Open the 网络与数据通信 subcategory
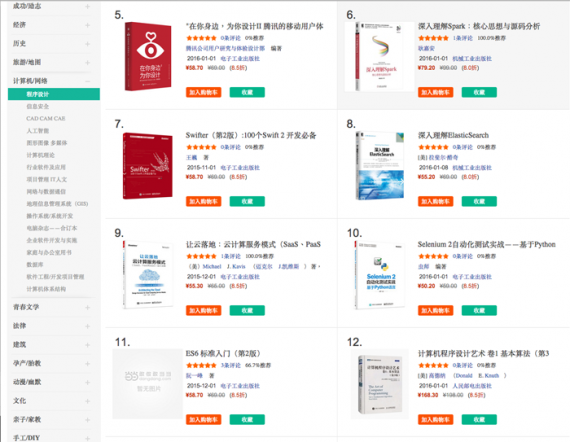The width and height of the screenshot is (570, 442). click(x=46, y=192)
